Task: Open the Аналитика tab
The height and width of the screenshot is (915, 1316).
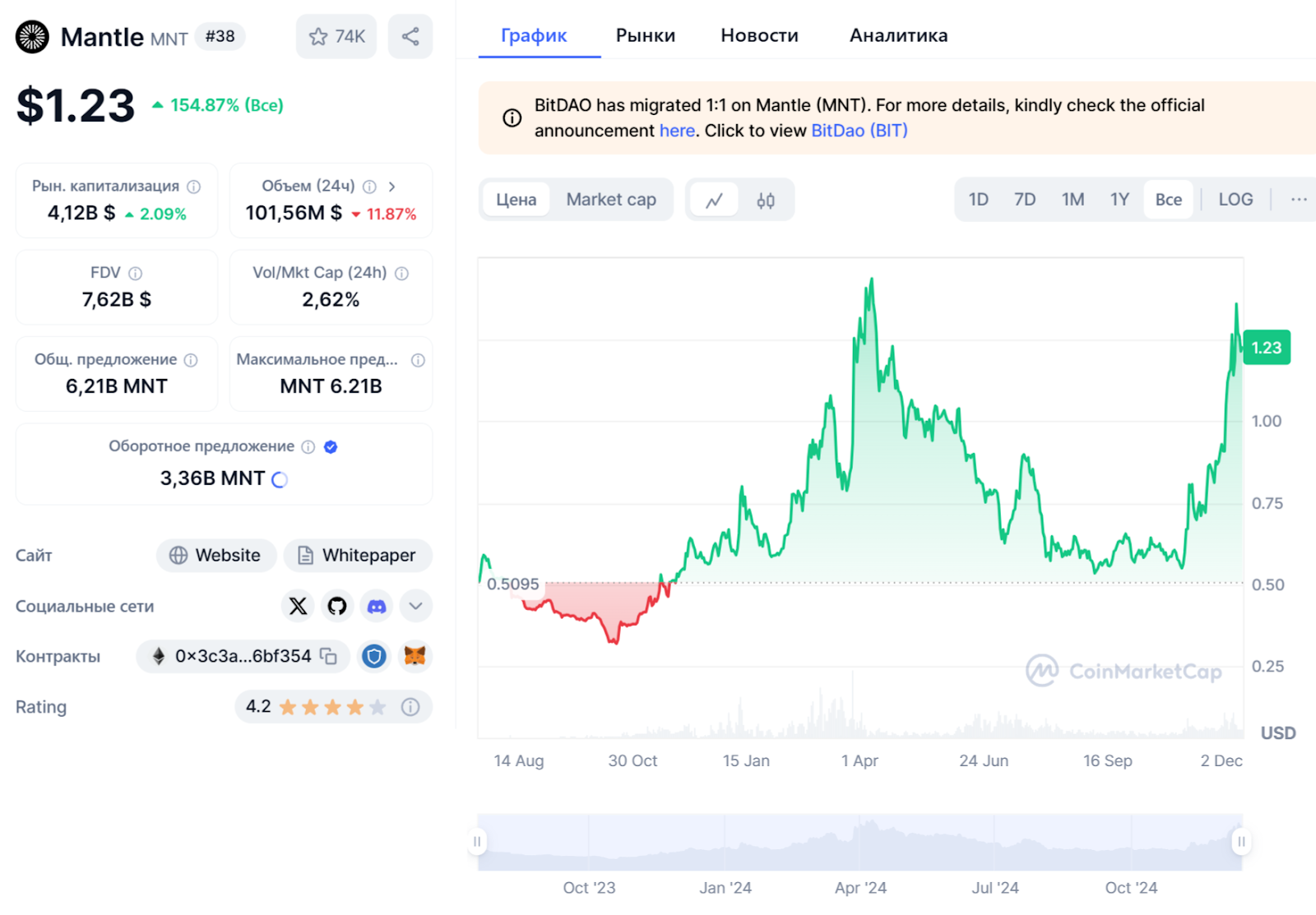Action: click(899, 35)
